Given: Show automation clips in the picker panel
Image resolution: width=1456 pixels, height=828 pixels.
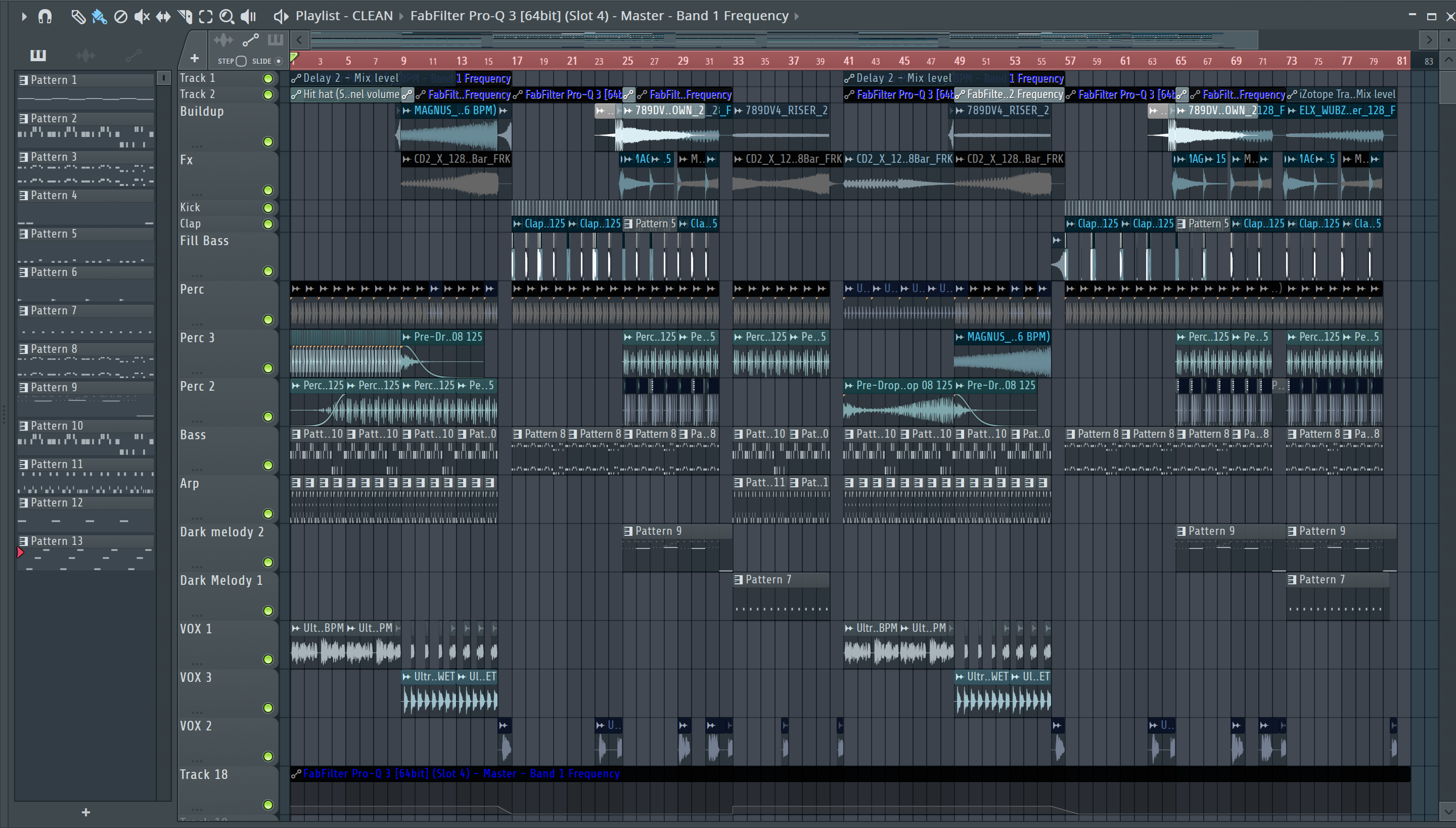Looking at the screenshot, I should coord(133,55).
